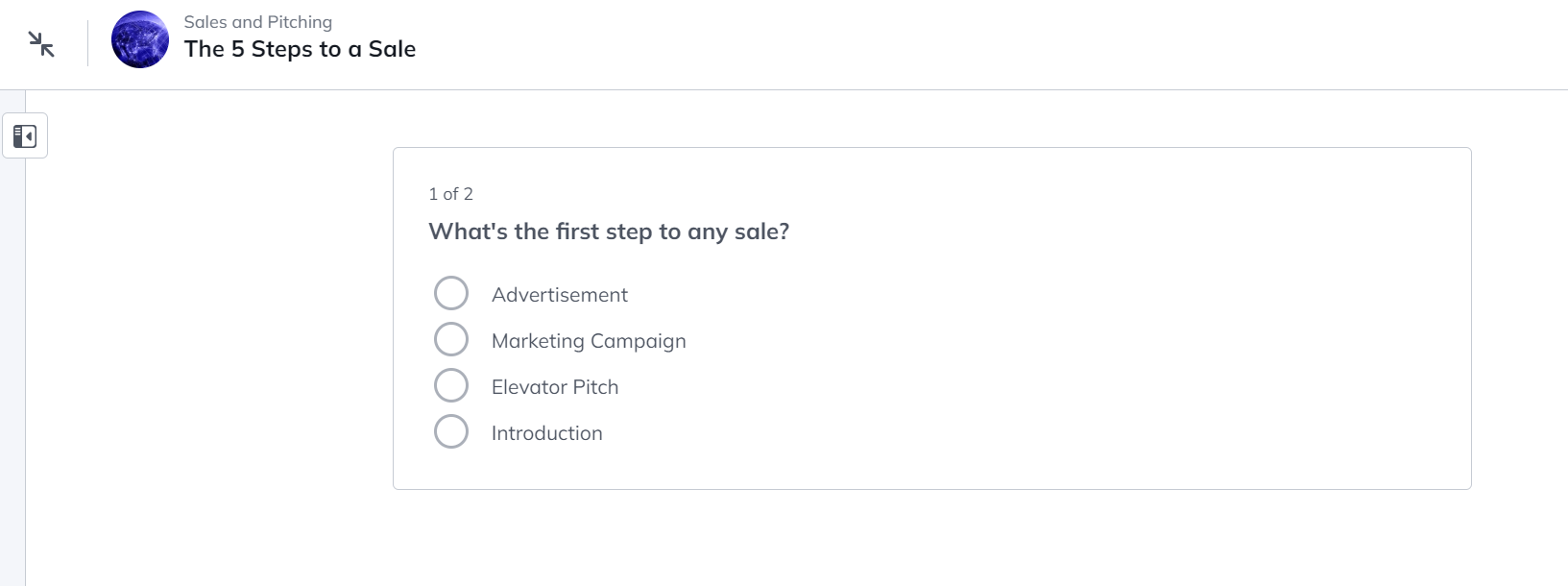Image resolution: width=1568 pixels, height=586 pixels.
Task: Choose the Marketing Campaign radio circle
Action: (x=451, y=339)
